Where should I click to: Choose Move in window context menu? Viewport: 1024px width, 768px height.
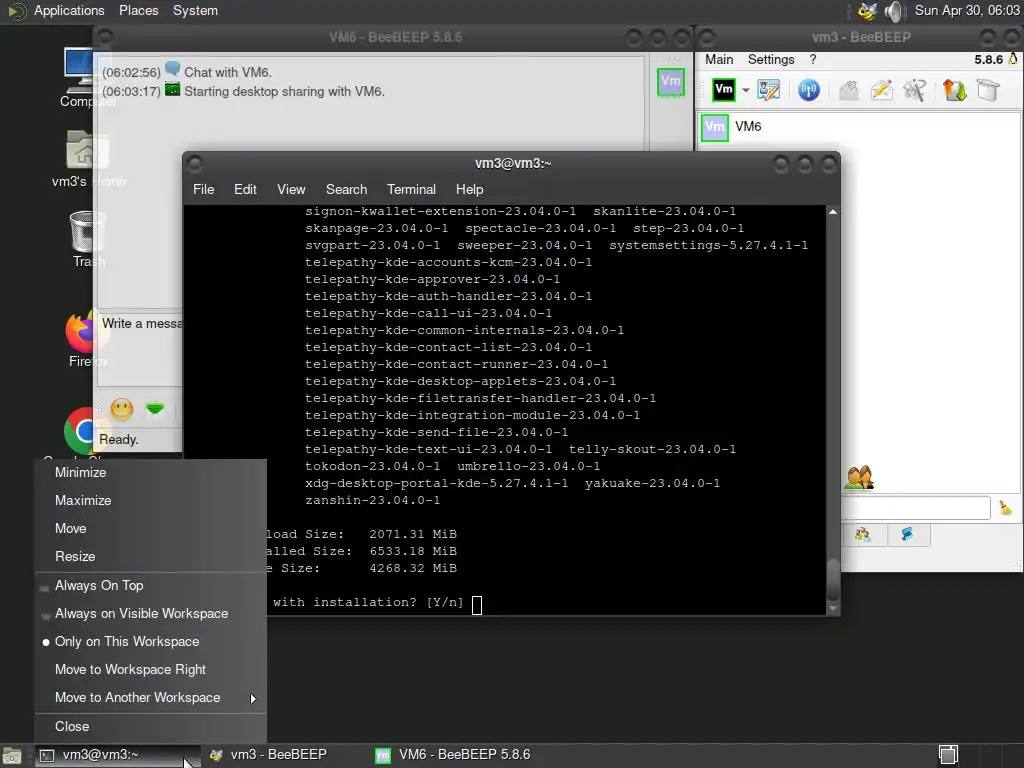[x=150, y=528]
